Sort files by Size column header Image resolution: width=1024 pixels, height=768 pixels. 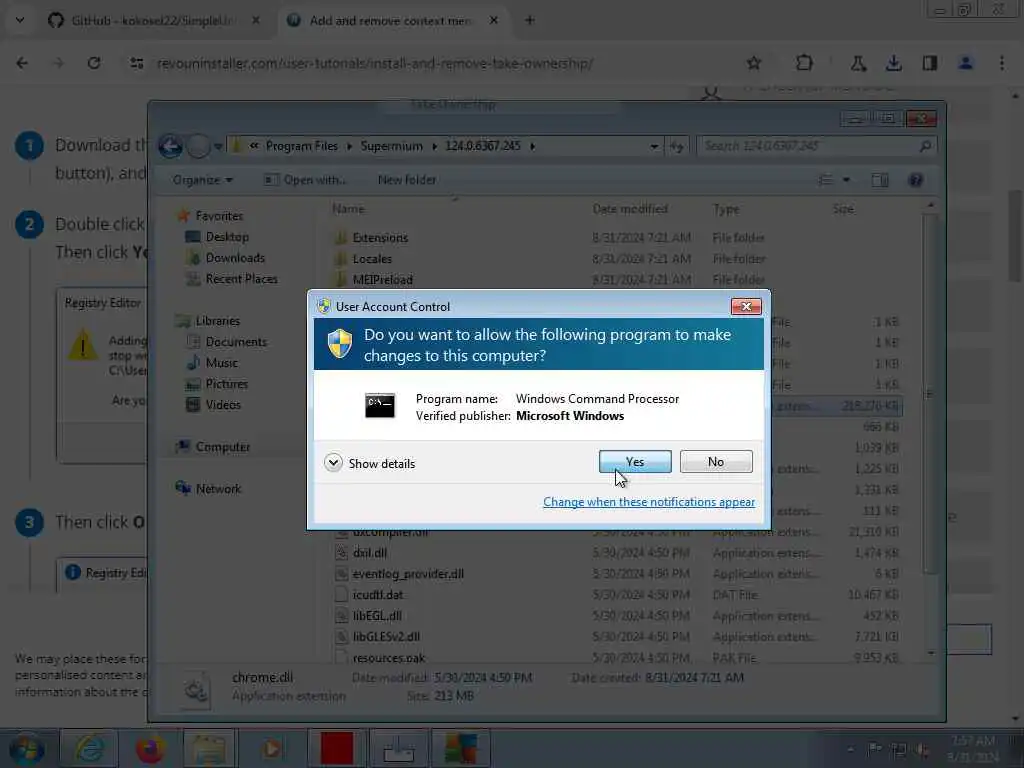click(842, 209)
